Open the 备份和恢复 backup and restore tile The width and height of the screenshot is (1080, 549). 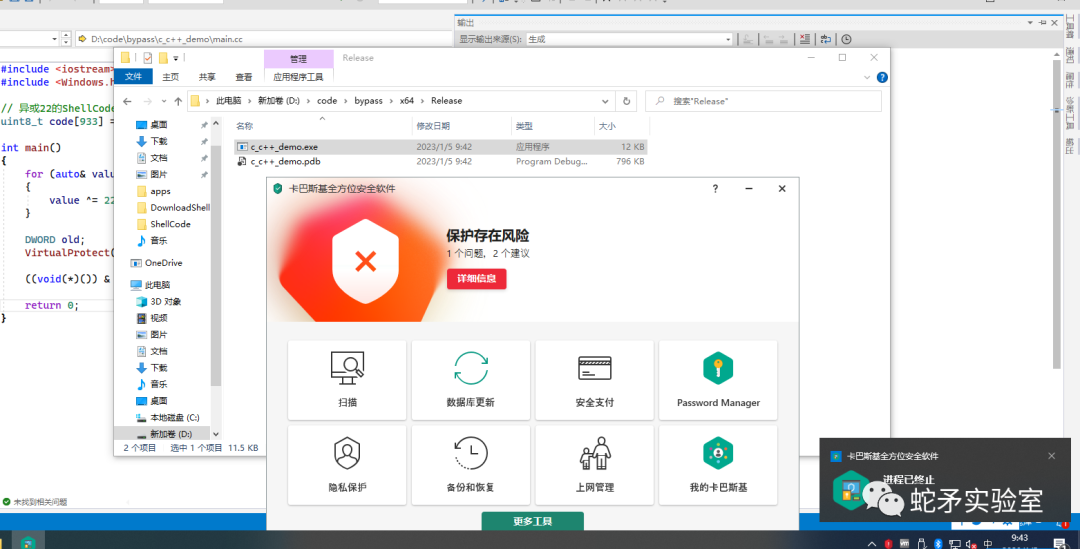(470, 465)
